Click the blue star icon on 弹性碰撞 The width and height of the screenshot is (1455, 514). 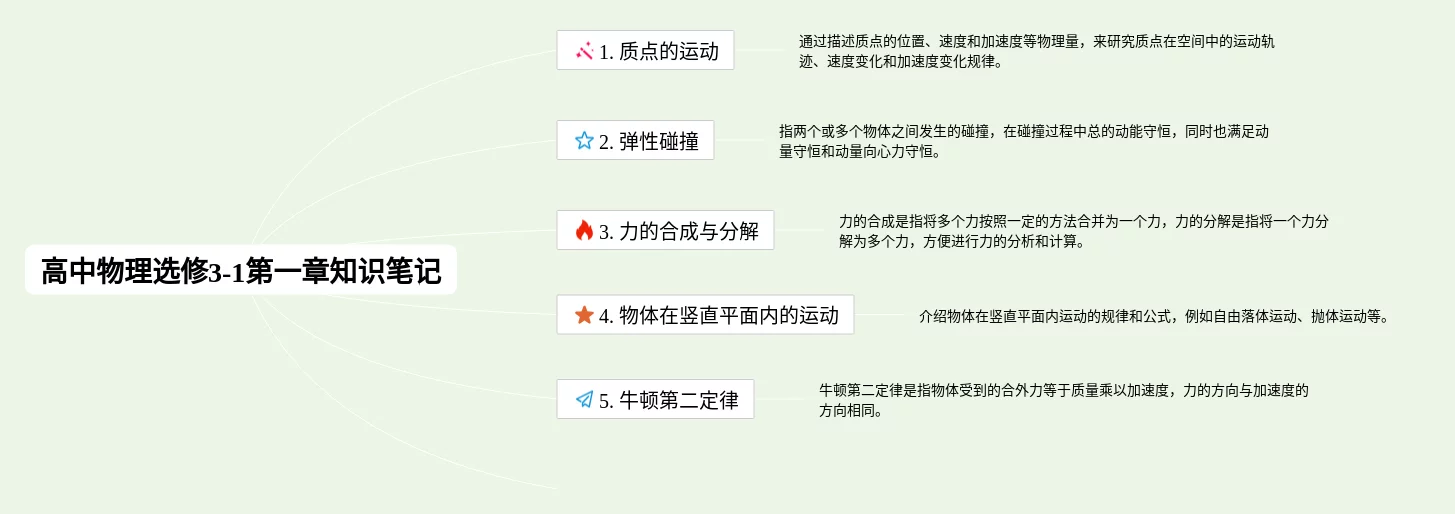click(584, 140)
